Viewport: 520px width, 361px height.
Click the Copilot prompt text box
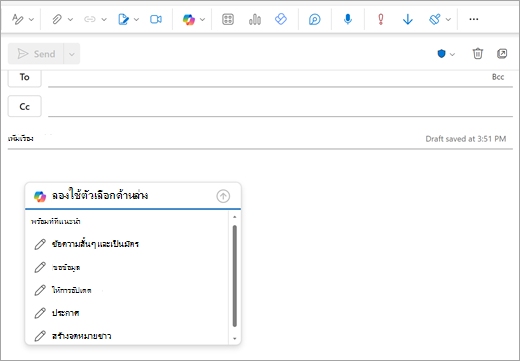point(132,196)
